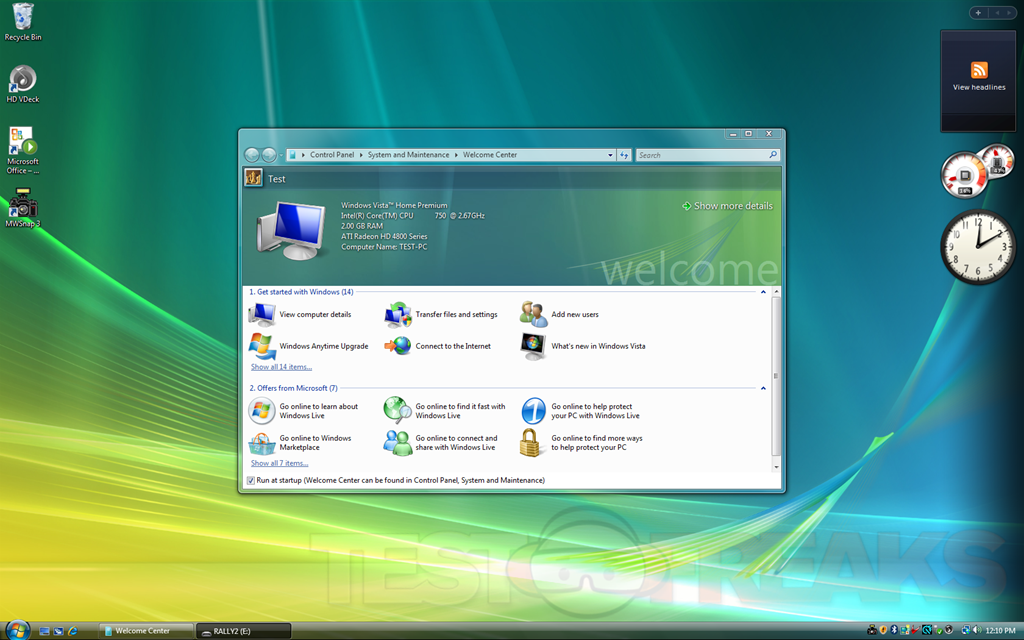Collapse the Offers from Microsoft section
Screen dimensions: 1024x640
(x=764, y=388)
